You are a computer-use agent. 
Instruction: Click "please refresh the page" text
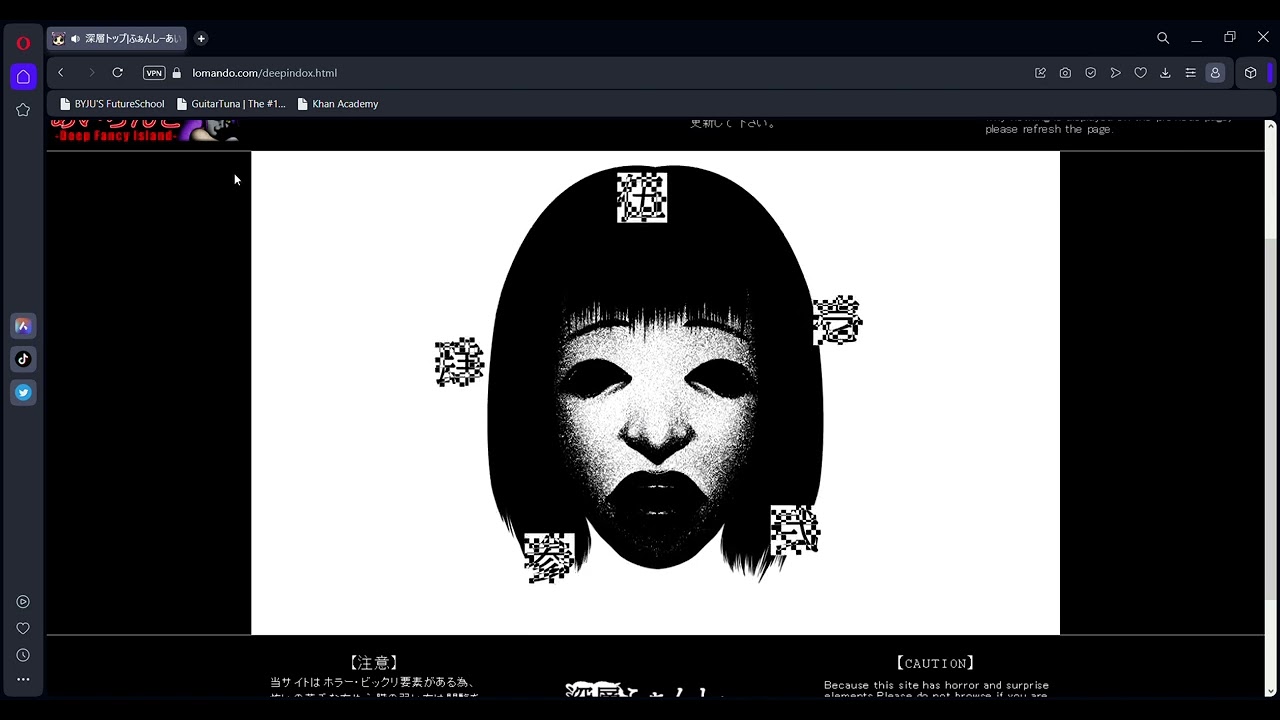click(x=1049, y=129)
